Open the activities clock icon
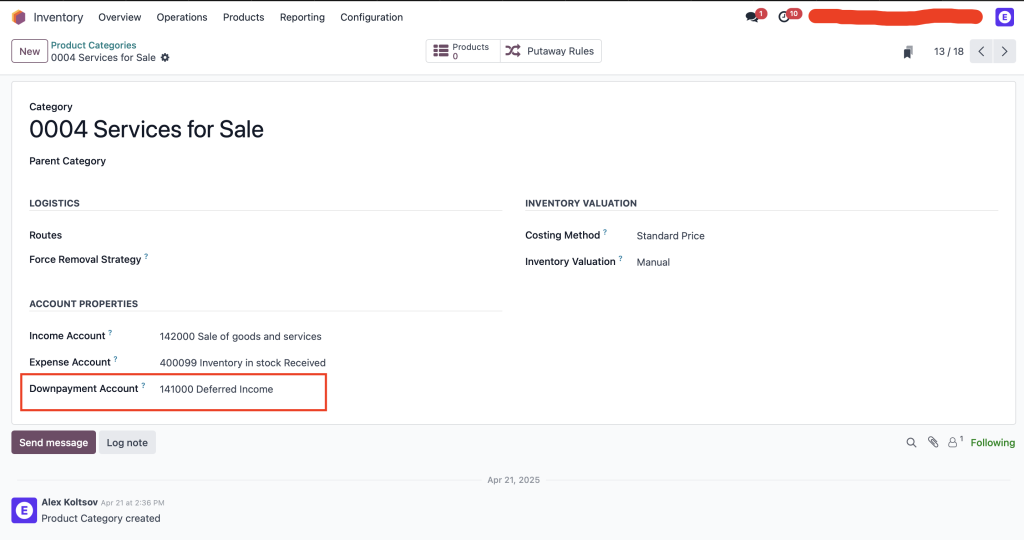Screen dimensions: 1024x540 pyautogui.click(x=784, y=17)
